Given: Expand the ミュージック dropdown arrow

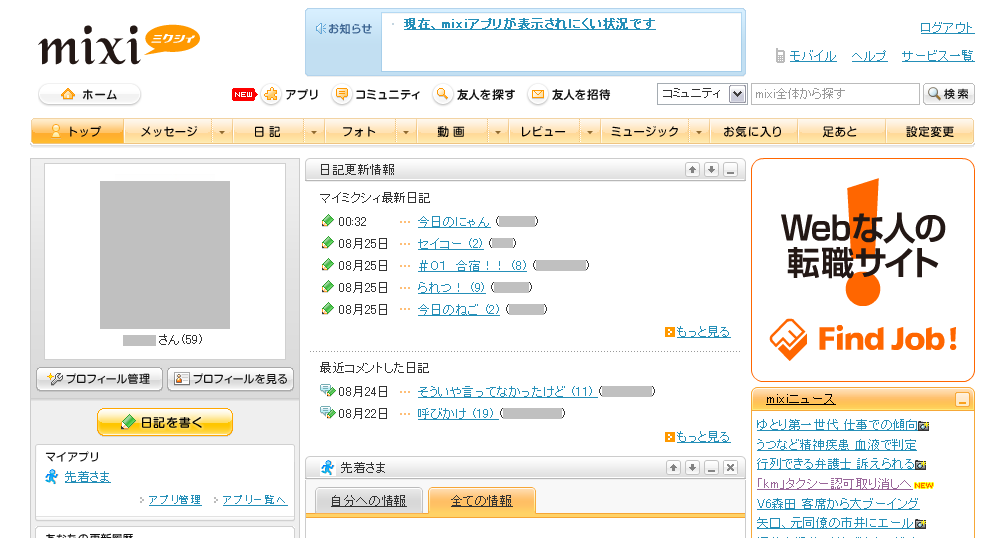Looking at the screenshot, I should (699, 132).
